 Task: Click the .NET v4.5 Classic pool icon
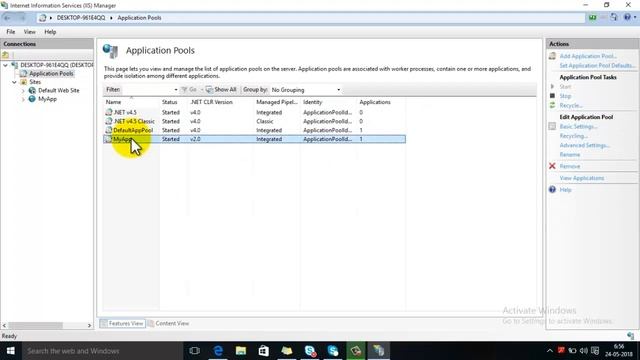(x=109, y=121)
